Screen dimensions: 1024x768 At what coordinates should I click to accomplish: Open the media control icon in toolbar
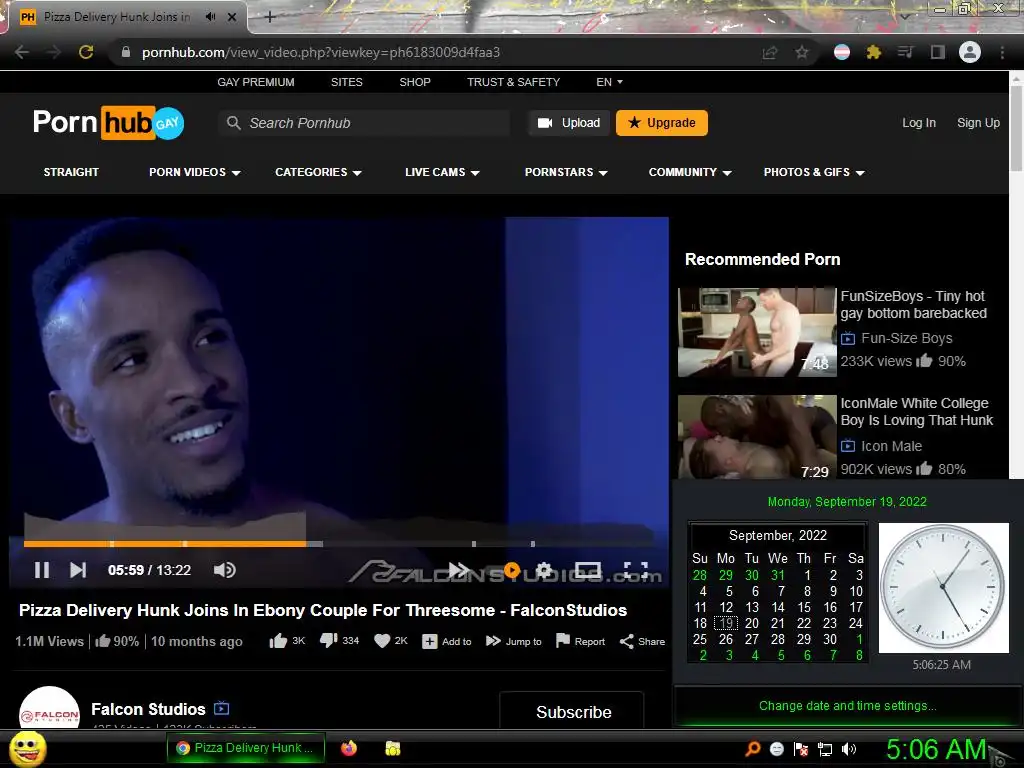pos(906,52)
